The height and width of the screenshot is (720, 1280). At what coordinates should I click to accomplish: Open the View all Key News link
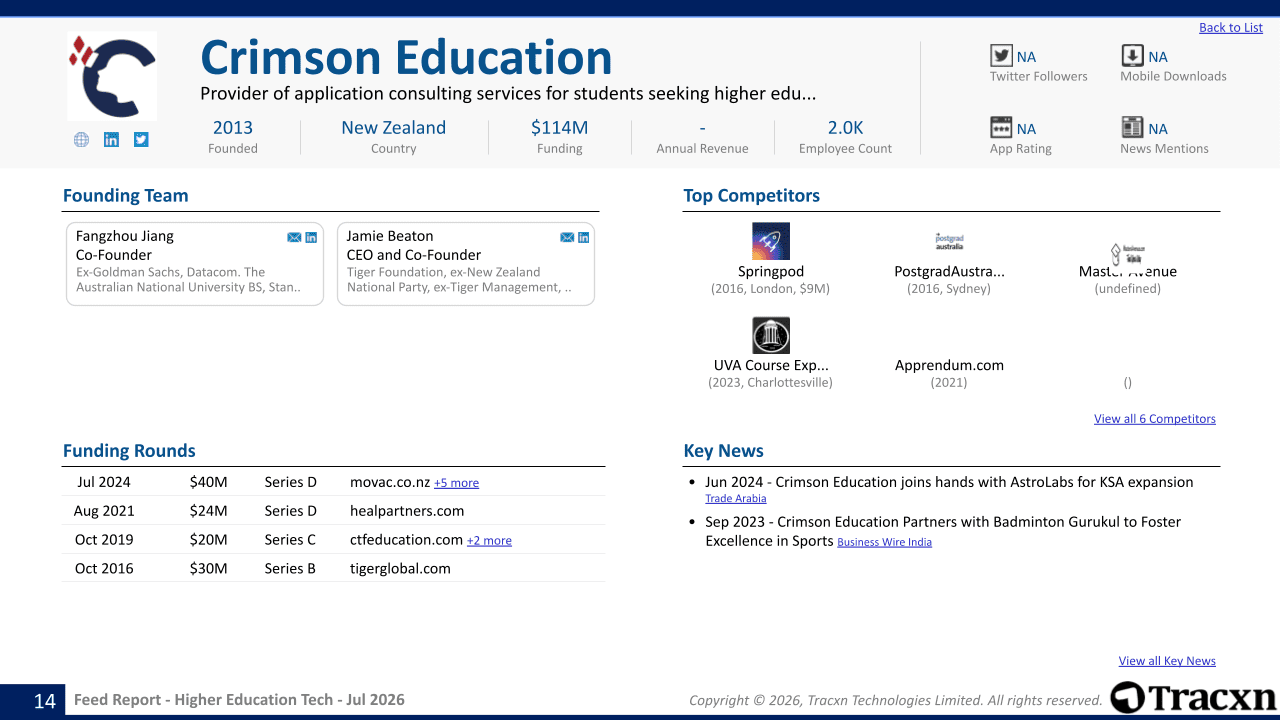pyautogui.click(x=1167, y=661)
